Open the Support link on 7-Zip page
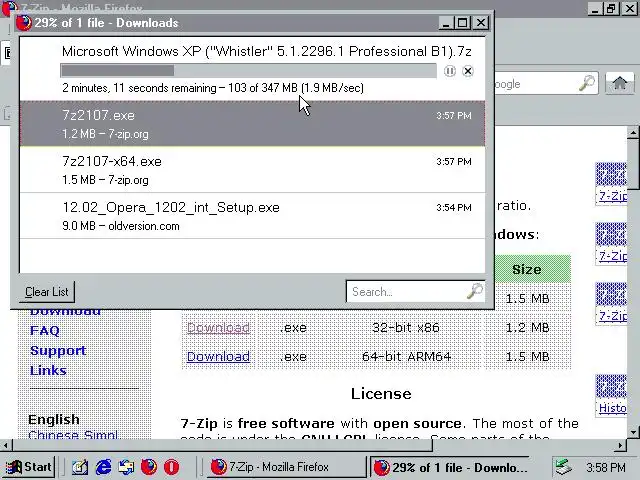Screen dimensions: 640x480 tap(58, 351)
